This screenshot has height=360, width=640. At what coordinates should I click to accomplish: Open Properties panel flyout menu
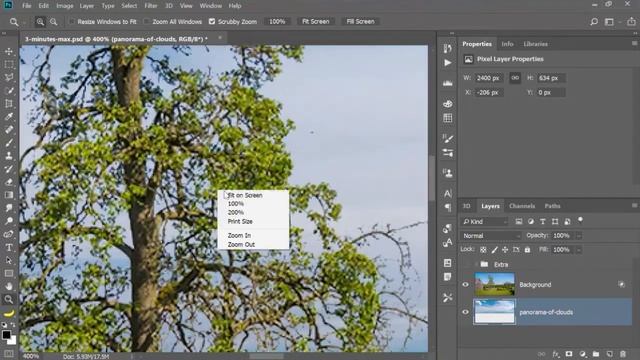tap(634, 43)
